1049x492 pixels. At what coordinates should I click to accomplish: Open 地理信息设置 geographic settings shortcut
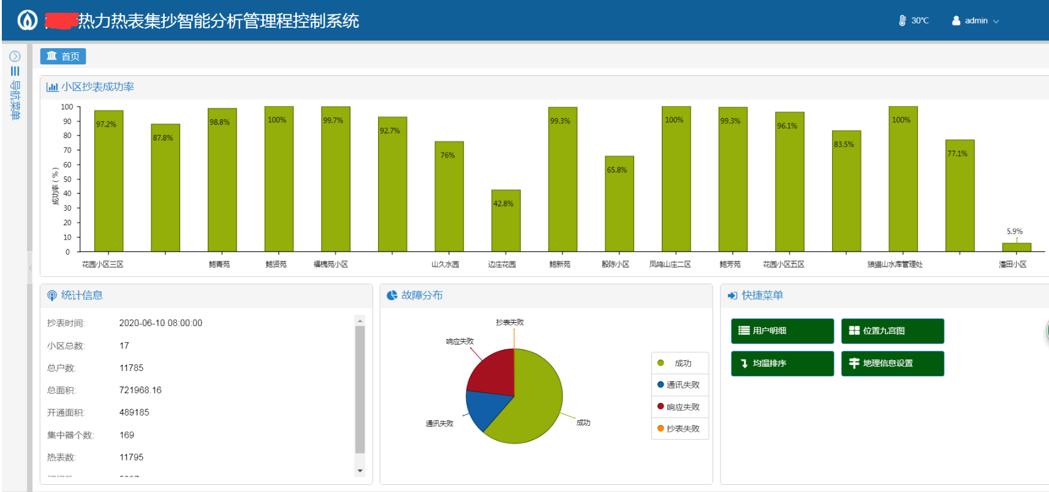892,363
